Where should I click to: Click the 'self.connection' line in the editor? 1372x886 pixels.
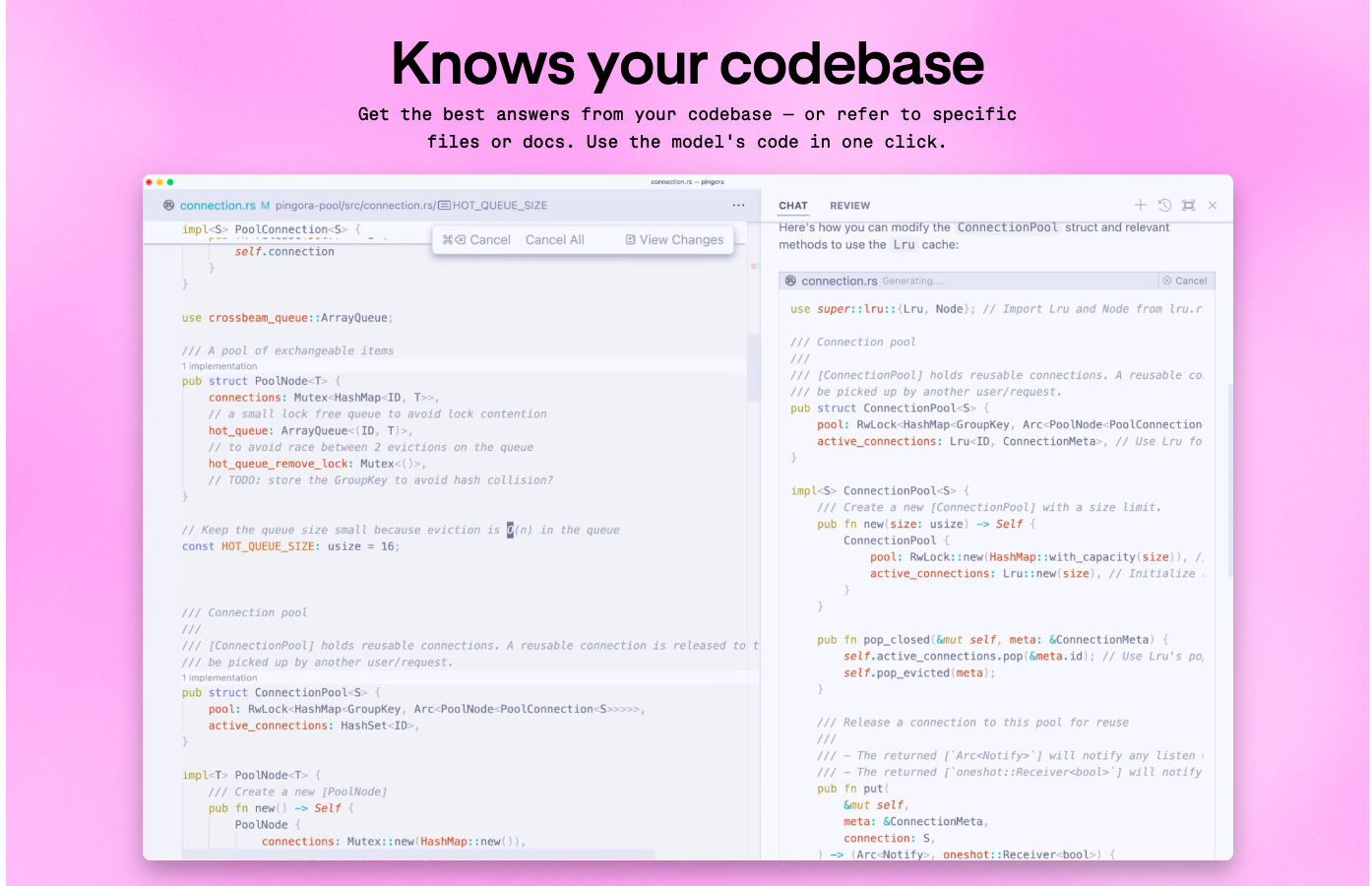284,252
